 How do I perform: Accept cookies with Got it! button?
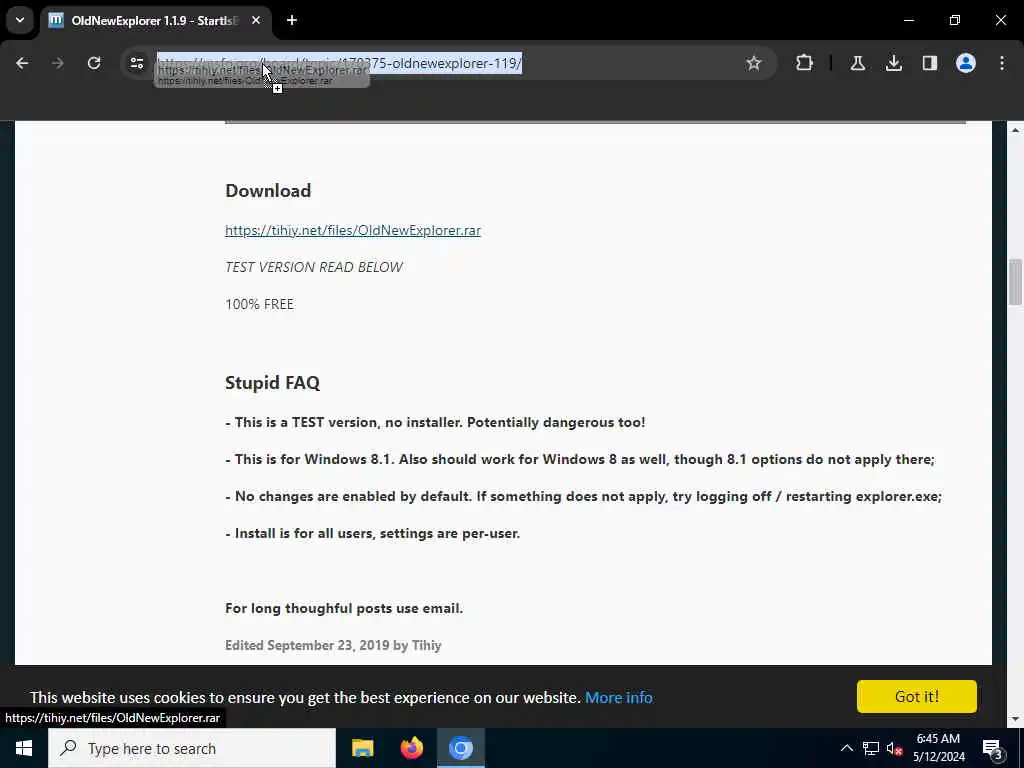[916, 696]
